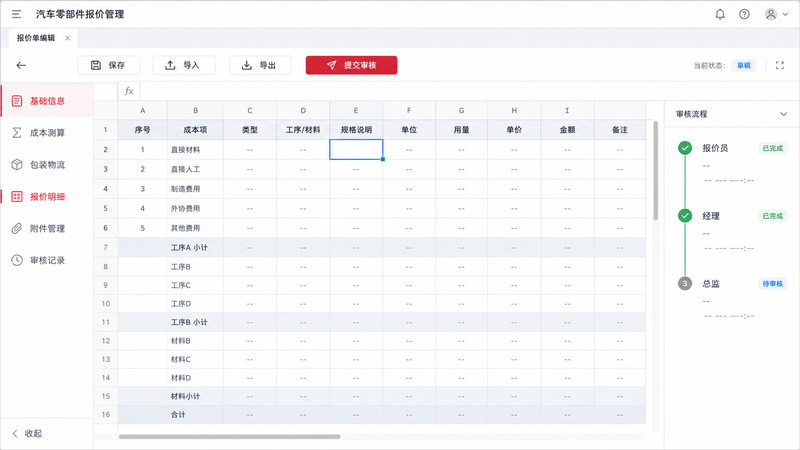
Task: Click the 基础信息 document icon
Action: 17,101
